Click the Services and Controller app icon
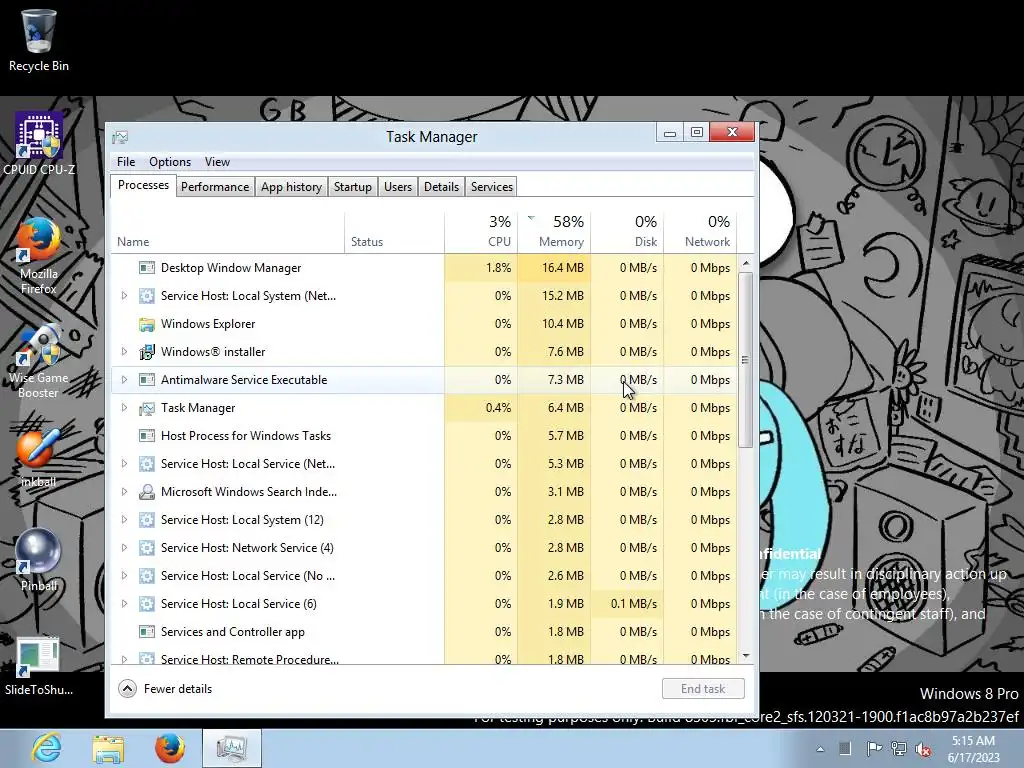Screen dimensions: 1024x768 [147, 632]
